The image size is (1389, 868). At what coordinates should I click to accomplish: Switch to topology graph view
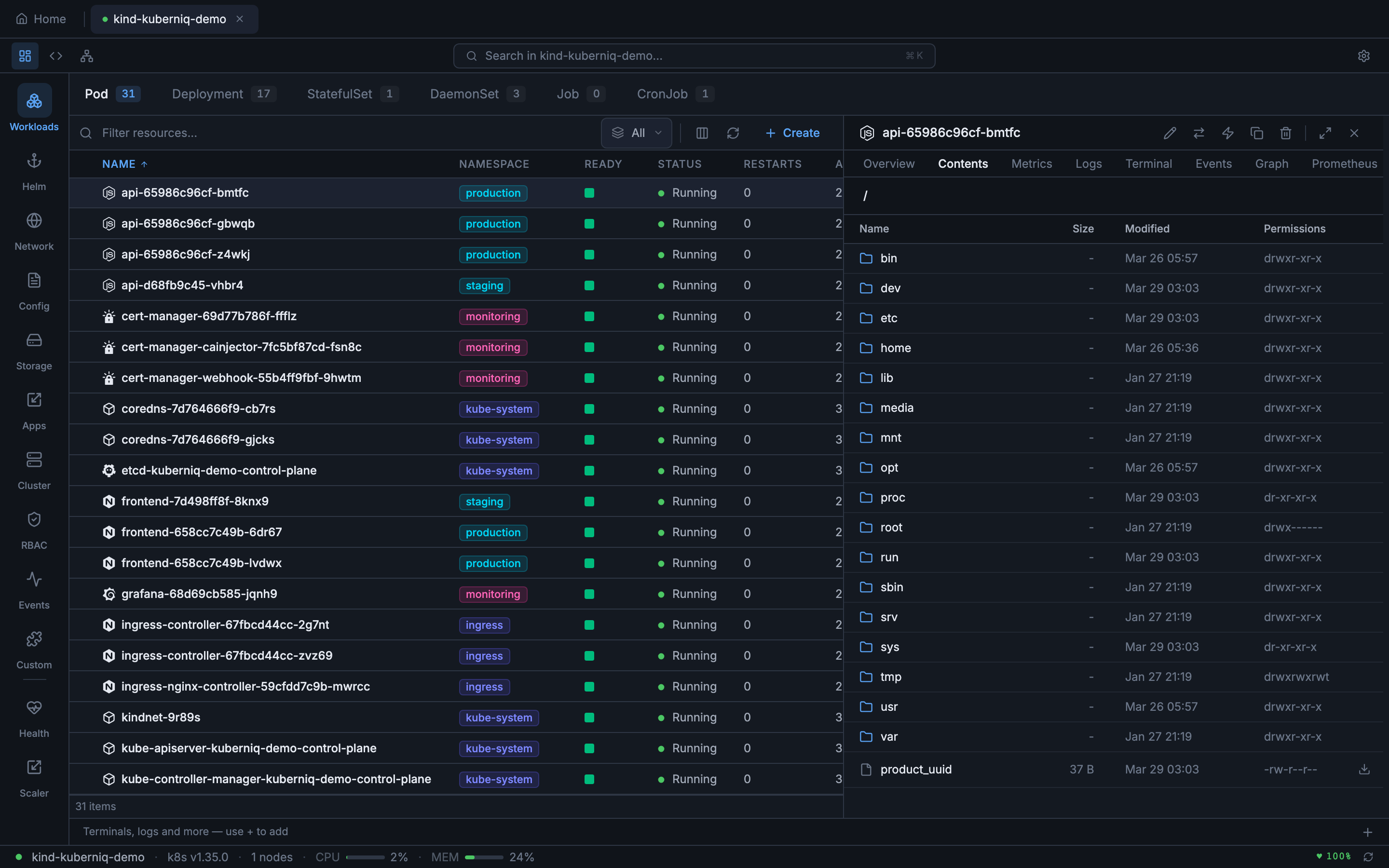pyautogui.click(x=86, y=55)
